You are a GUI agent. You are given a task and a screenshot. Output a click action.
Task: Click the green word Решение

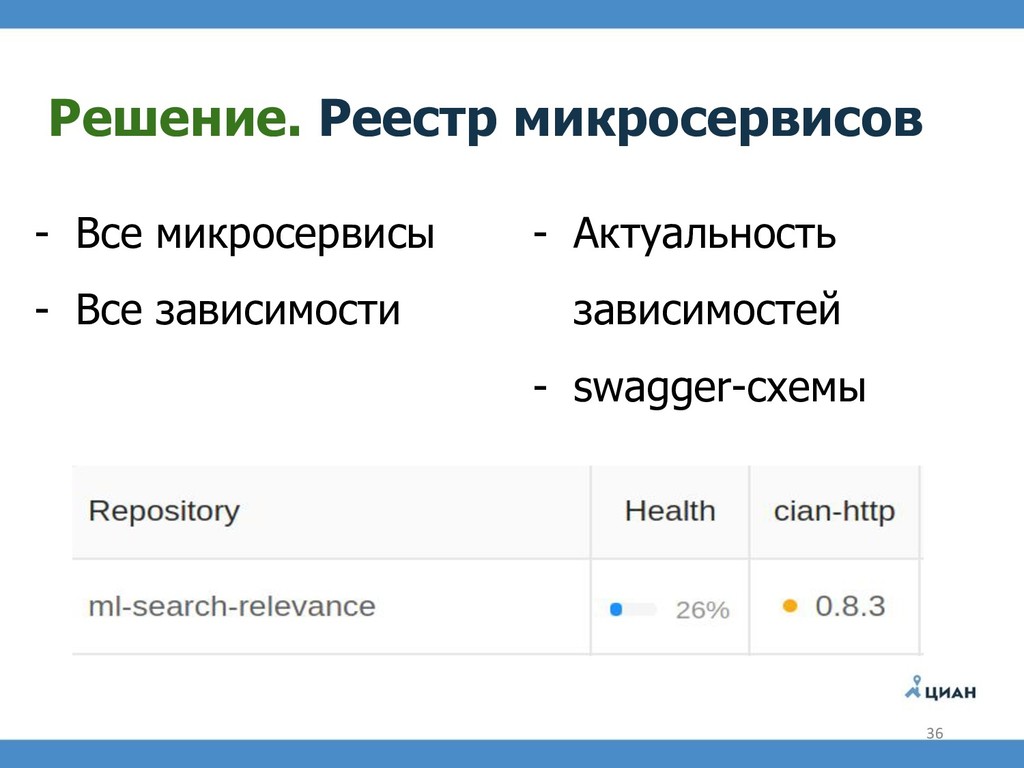175,118
